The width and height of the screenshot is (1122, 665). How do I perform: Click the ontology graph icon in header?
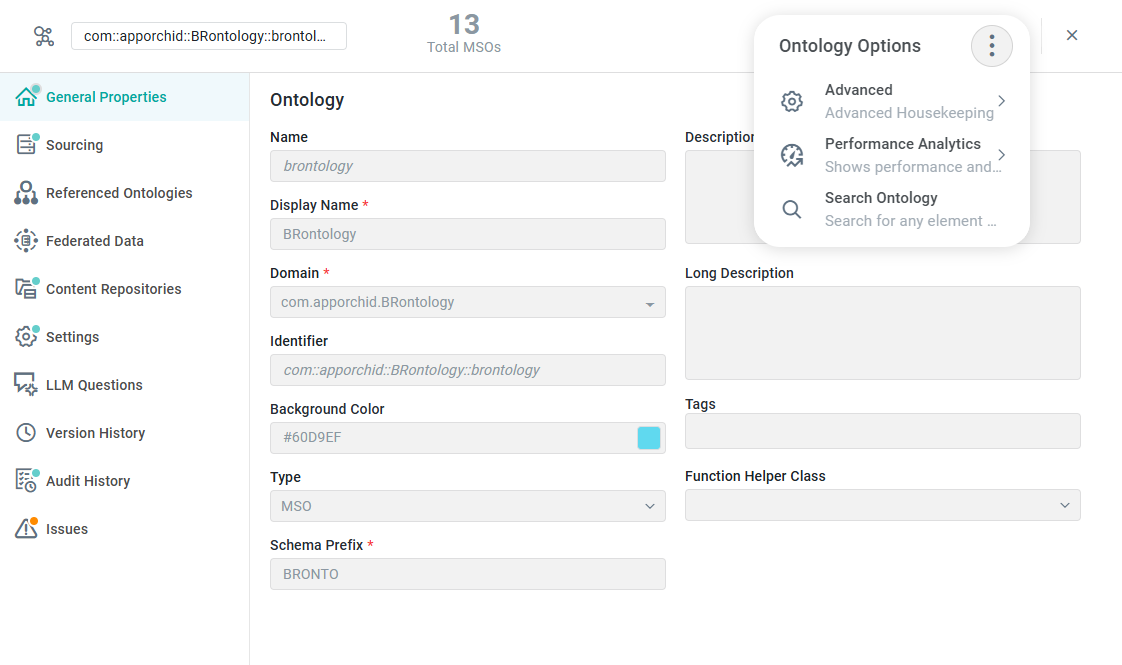[44, 36]
